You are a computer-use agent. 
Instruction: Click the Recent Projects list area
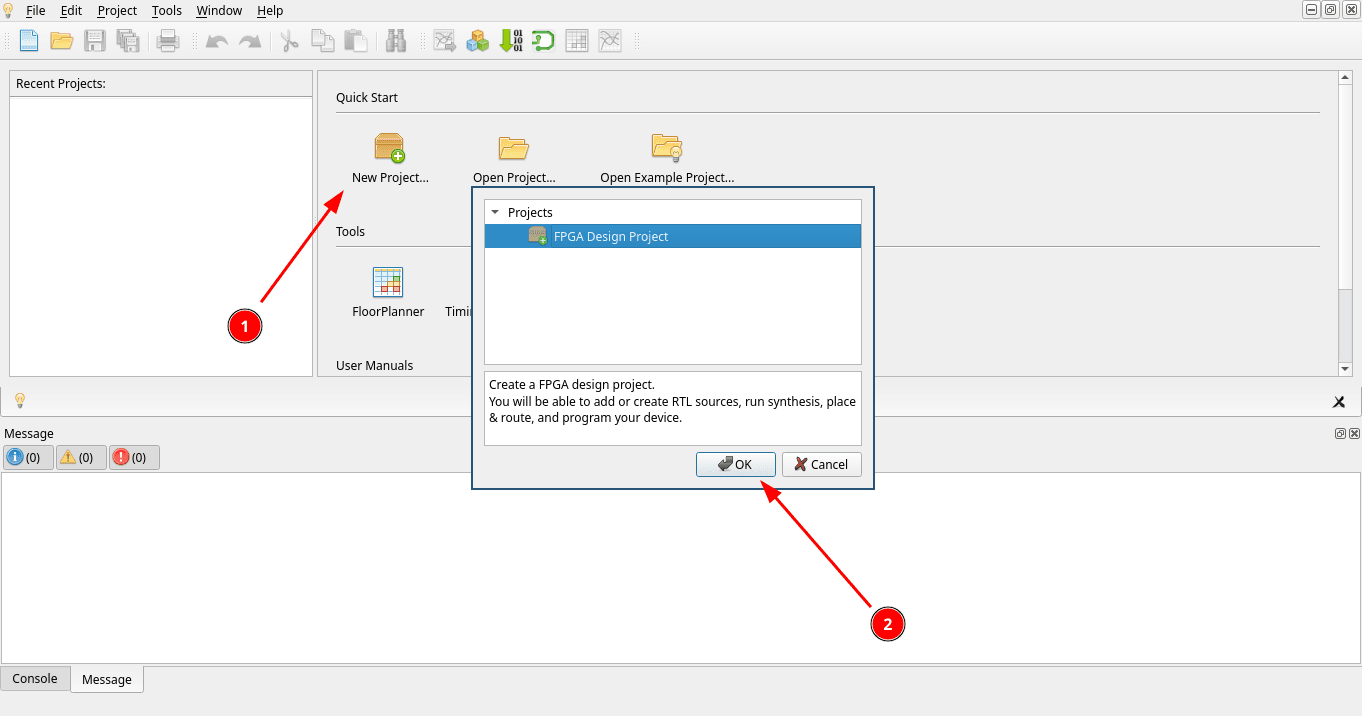(161, 236)
